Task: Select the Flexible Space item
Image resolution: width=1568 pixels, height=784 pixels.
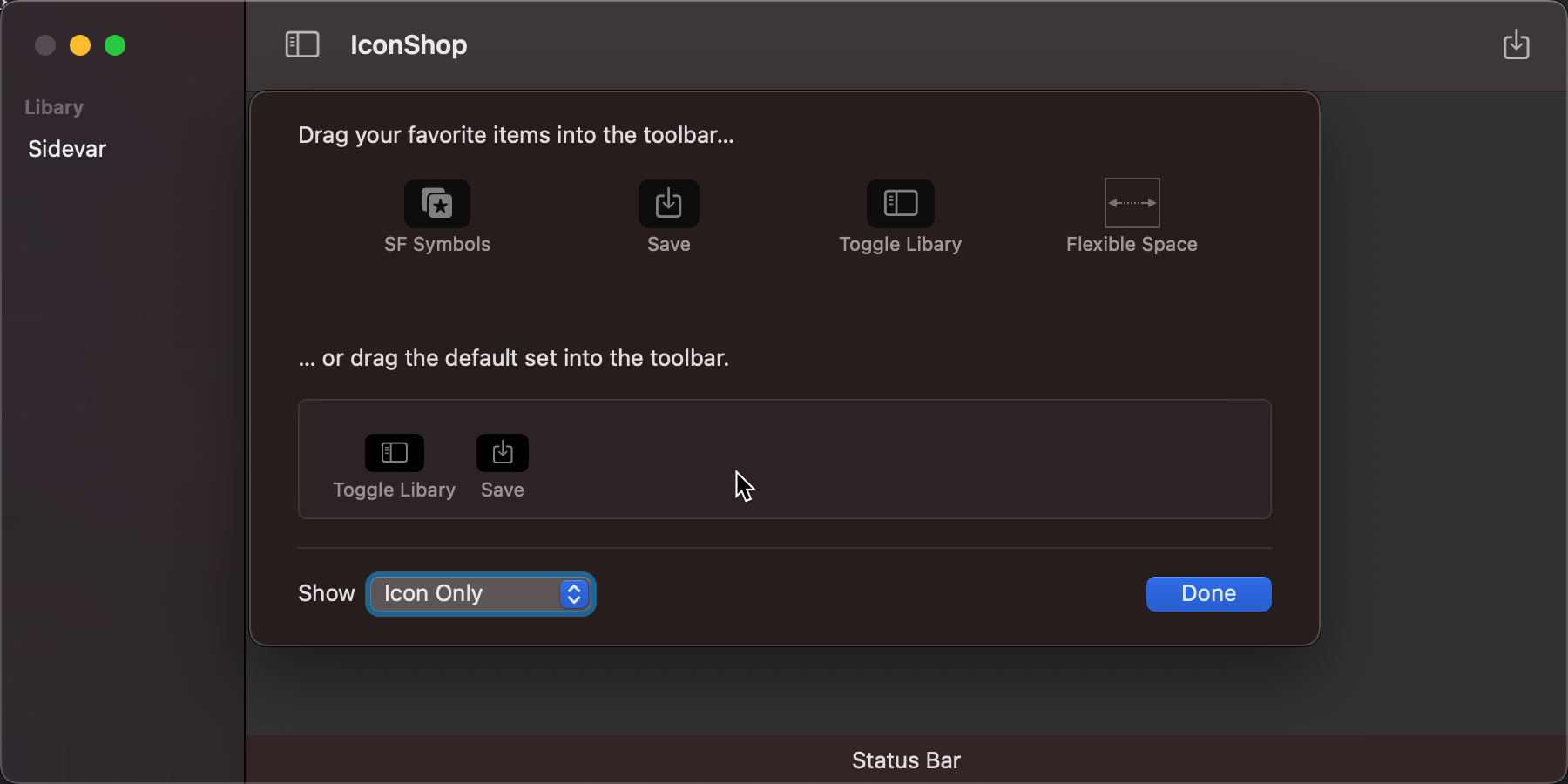Action: 1132,203
